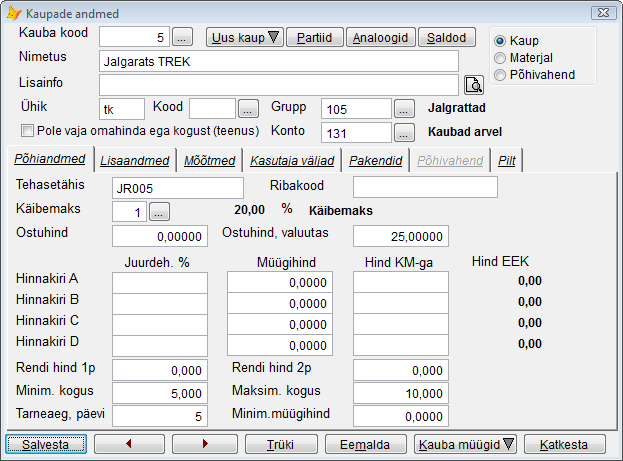Close the Kaupade andmed window

[604, 13]
